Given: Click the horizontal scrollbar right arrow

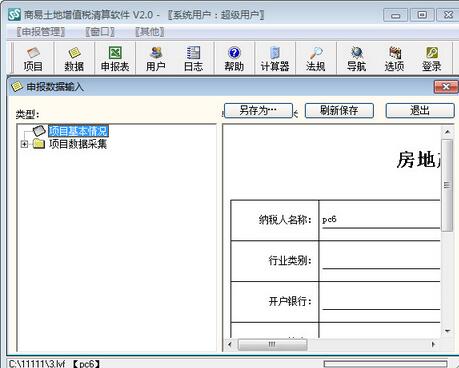Looking at the screenshot, I should 433,344.
